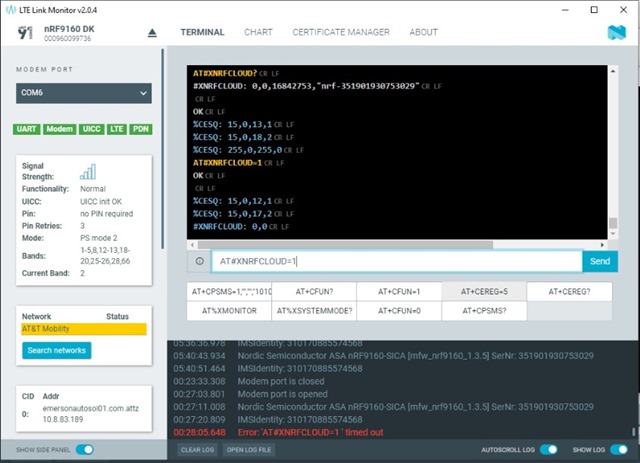Click the Search networks button
The height and width of the screenshot is (463, 640).
pyautogui.click(x=56, y=350)
